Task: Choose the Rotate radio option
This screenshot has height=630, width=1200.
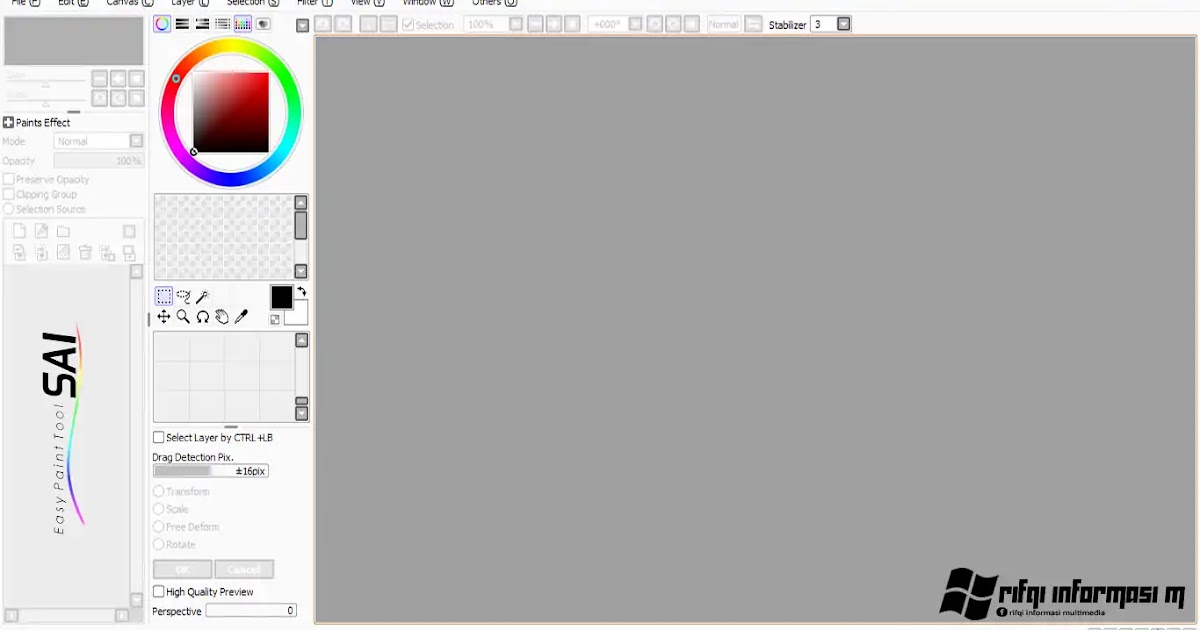Action: 158,545
